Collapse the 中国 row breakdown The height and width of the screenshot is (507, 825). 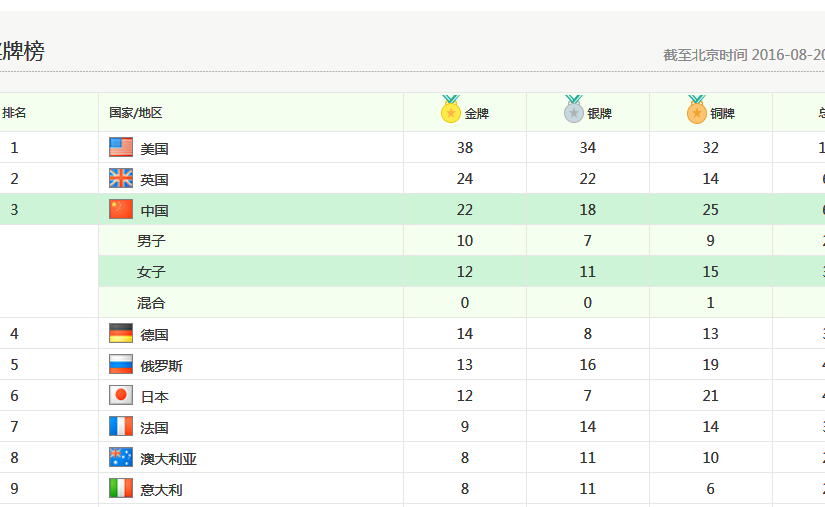pos(154,211)
